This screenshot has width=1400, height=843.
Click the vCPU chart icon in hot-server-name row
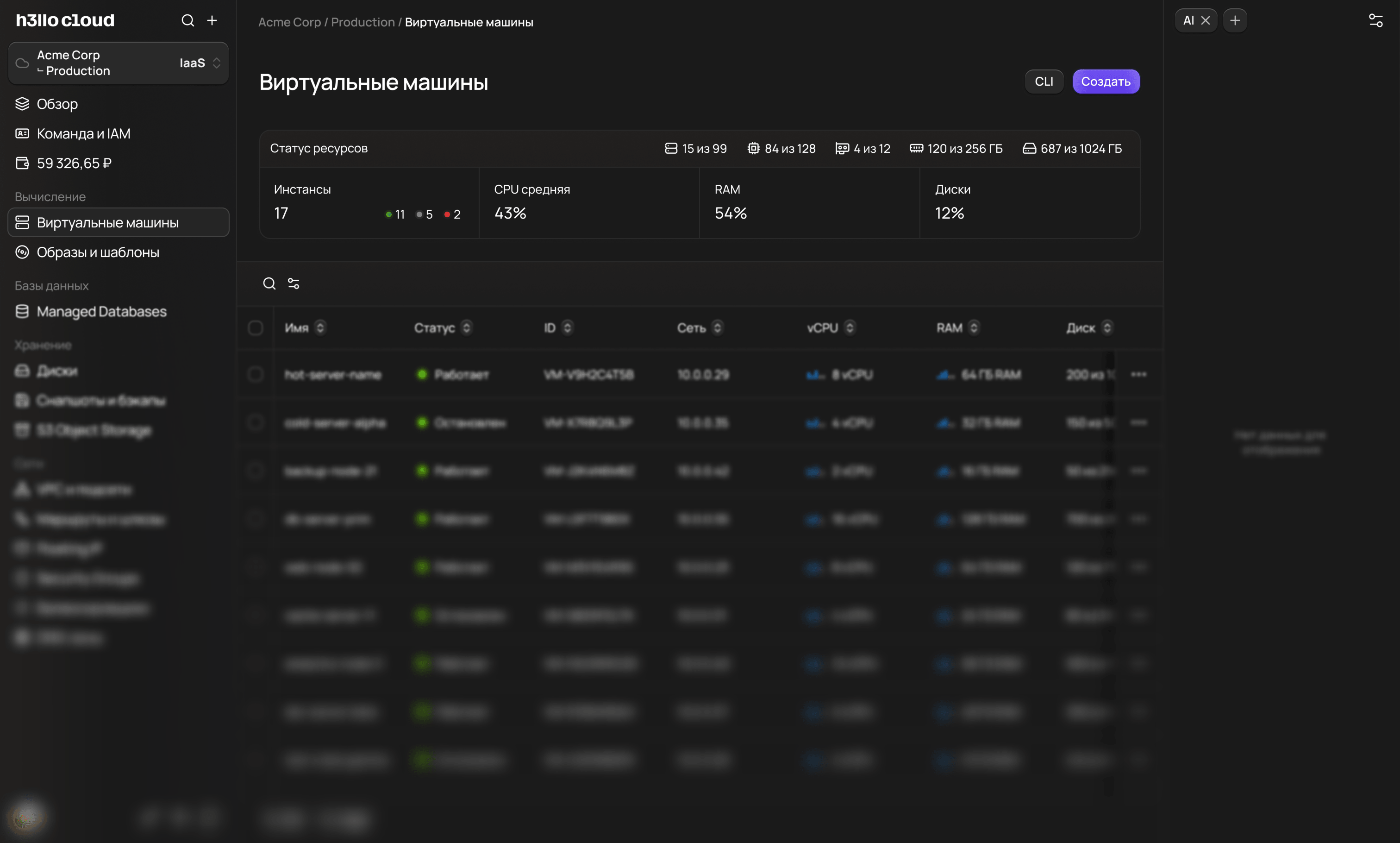point(815,375)
